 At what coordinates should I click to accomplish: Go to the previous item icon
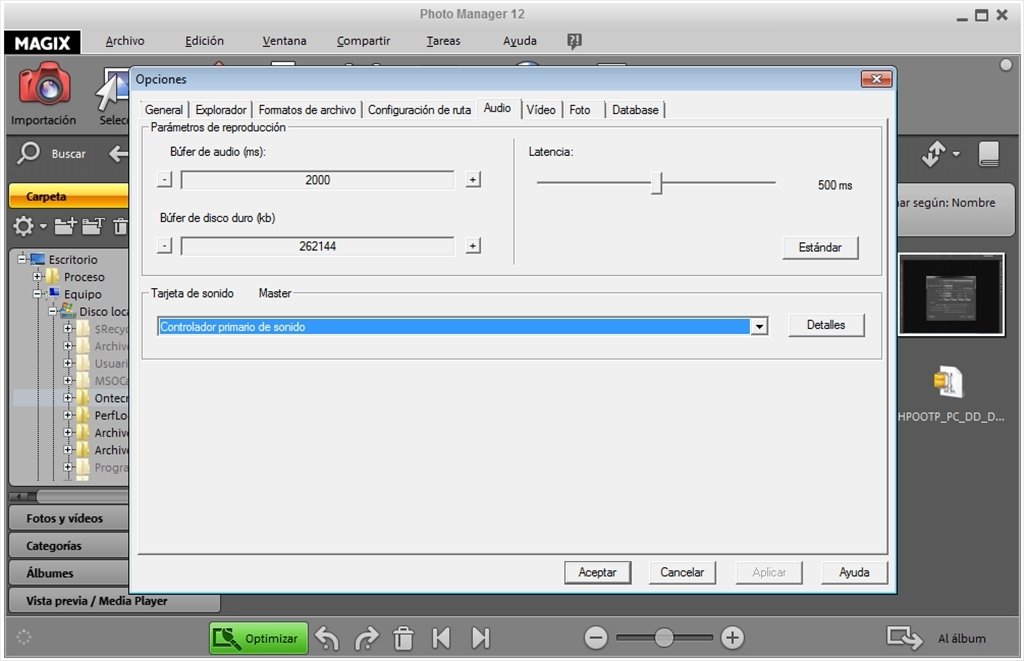[x=441, y=638]
